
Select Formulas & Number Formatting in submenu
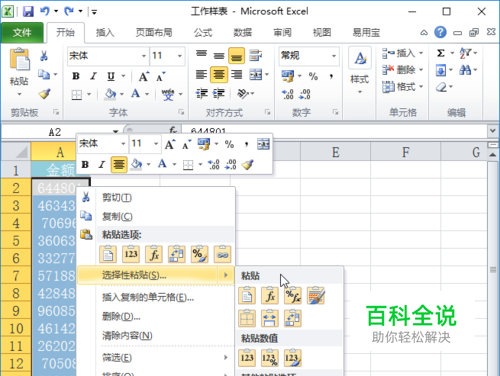point(293,295)
